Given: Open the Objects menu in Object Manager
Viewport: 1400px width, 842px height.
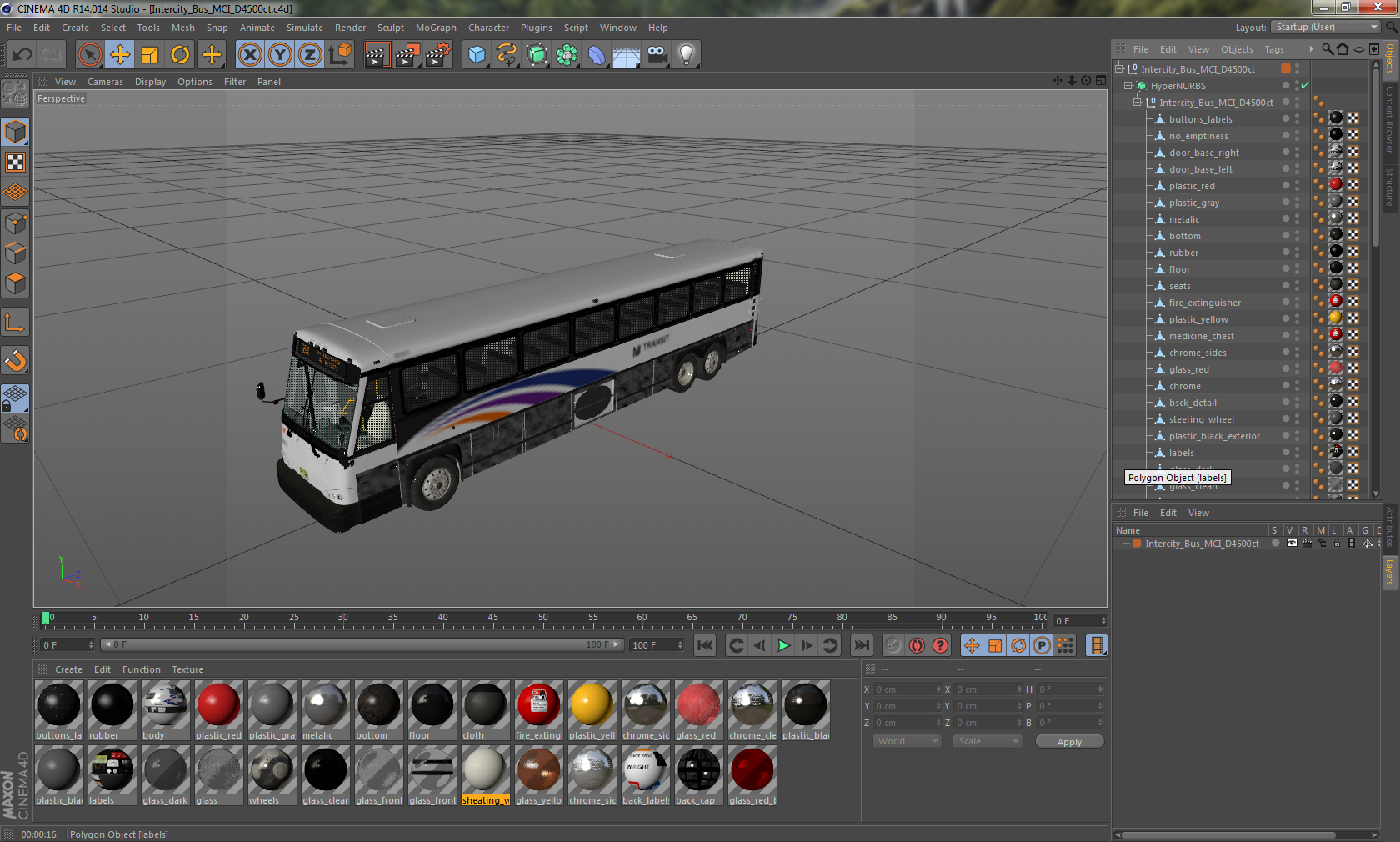Looking at the screenshot, I should click(1237, 49).
